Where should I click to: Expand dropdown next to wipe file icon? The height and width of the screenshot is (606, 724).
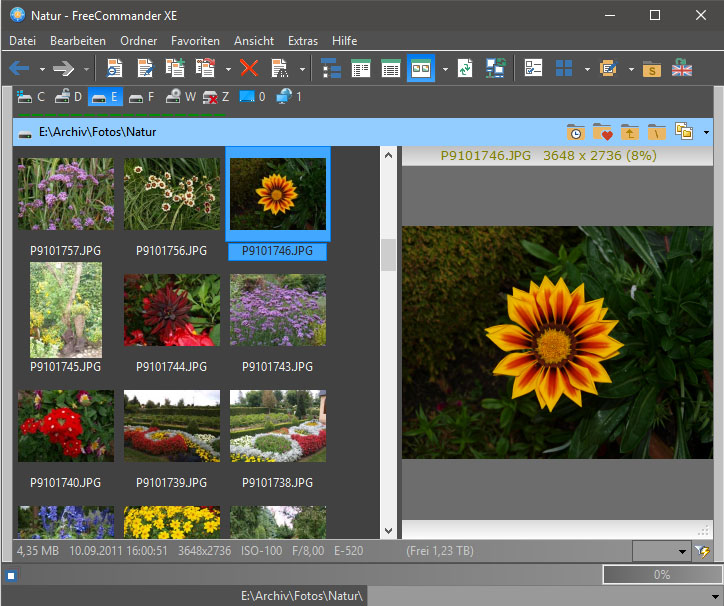[302, 69]
